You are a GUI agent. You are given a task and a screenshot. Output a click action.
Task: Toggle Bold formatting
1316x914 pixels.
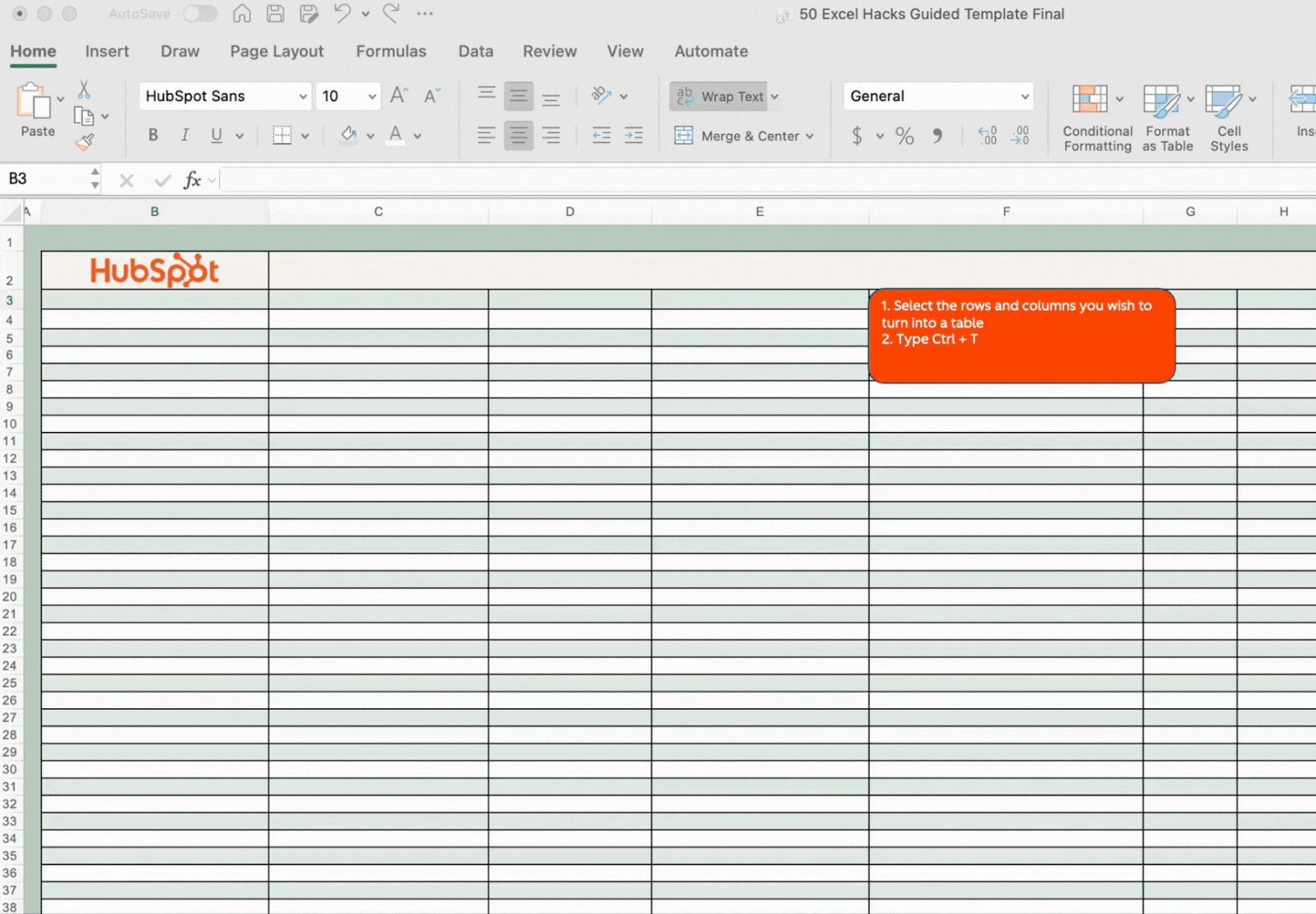[153, 136]
